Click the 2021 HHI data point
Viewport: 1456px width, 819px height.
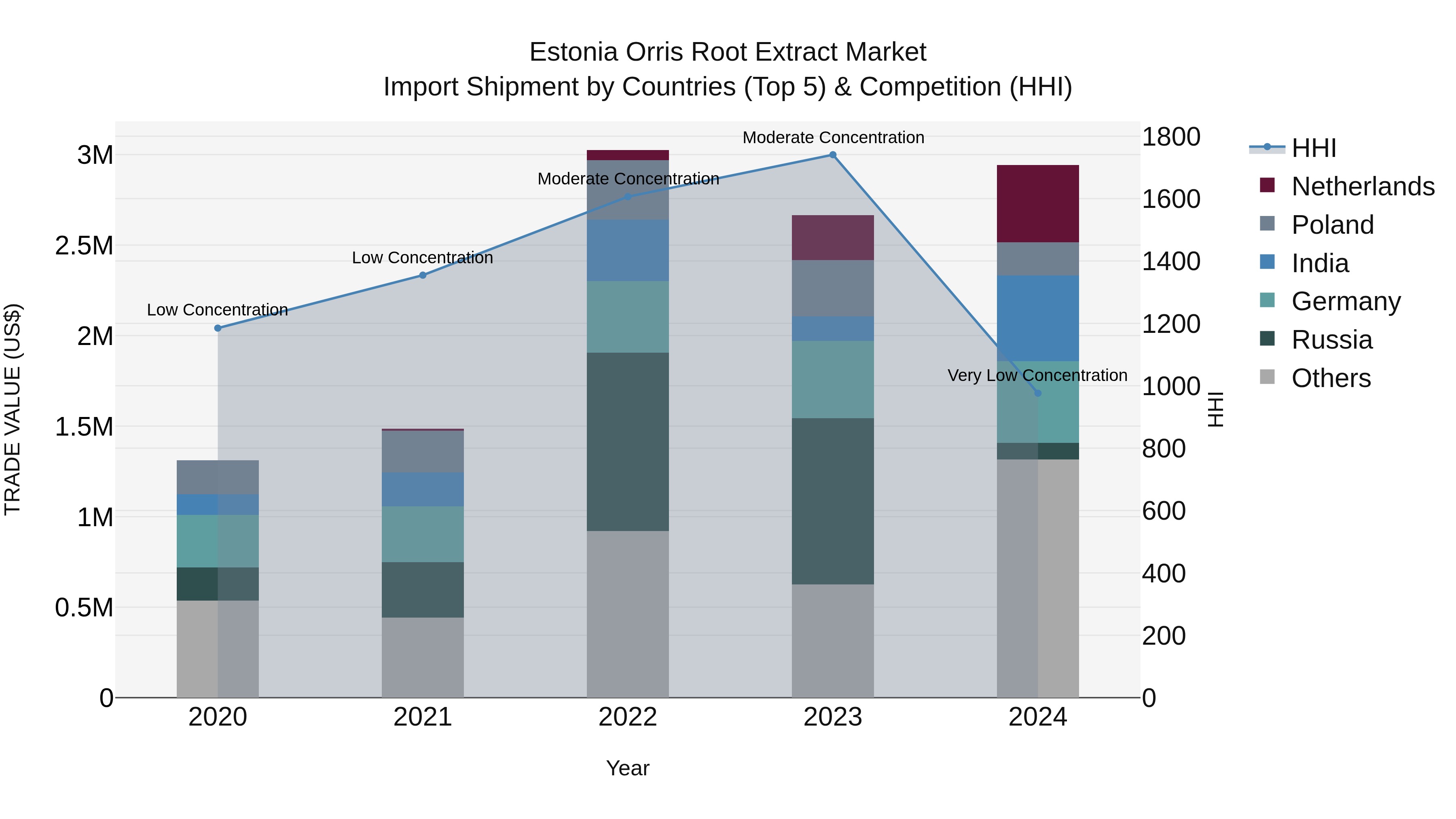pyautogui.click(x=423, y=275)
